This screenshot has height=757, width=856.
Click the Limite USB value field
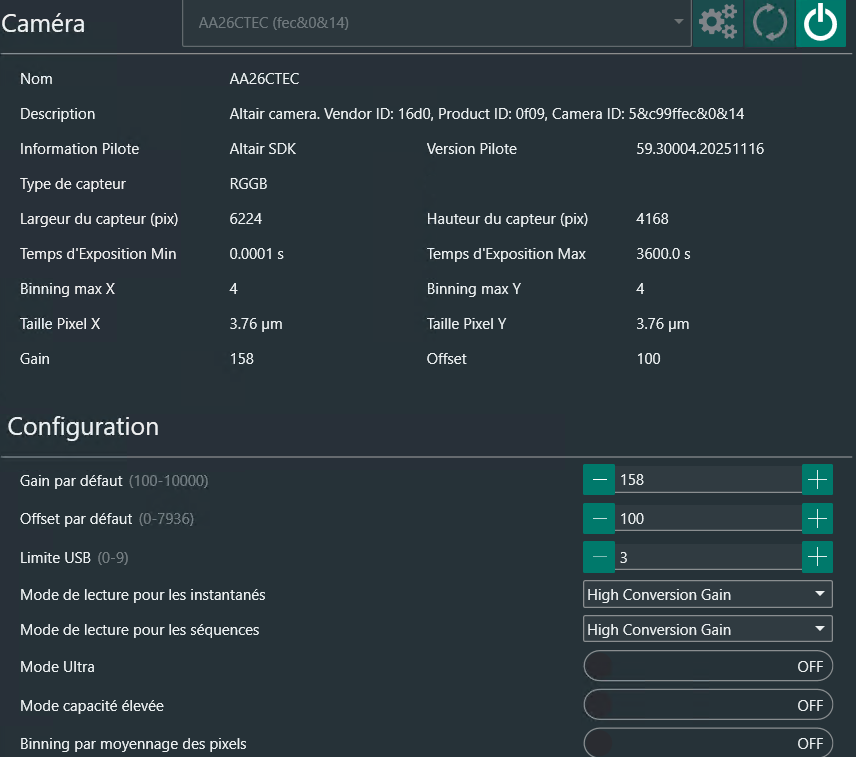(708, 557)
